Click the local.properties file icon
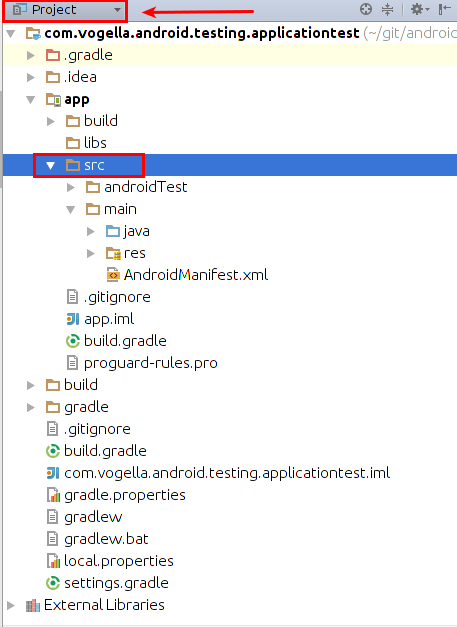The width and height of the screenshot is (457, 627). point(53,561)
